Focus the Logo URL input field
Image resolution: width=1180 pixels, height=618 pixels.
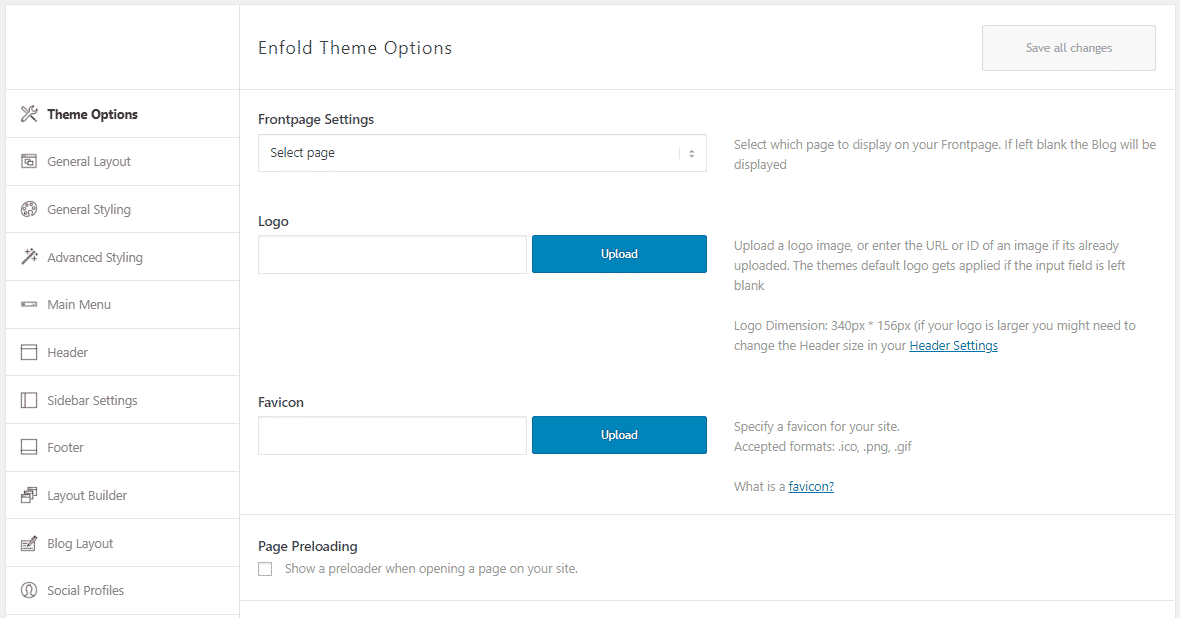(392, 254)
